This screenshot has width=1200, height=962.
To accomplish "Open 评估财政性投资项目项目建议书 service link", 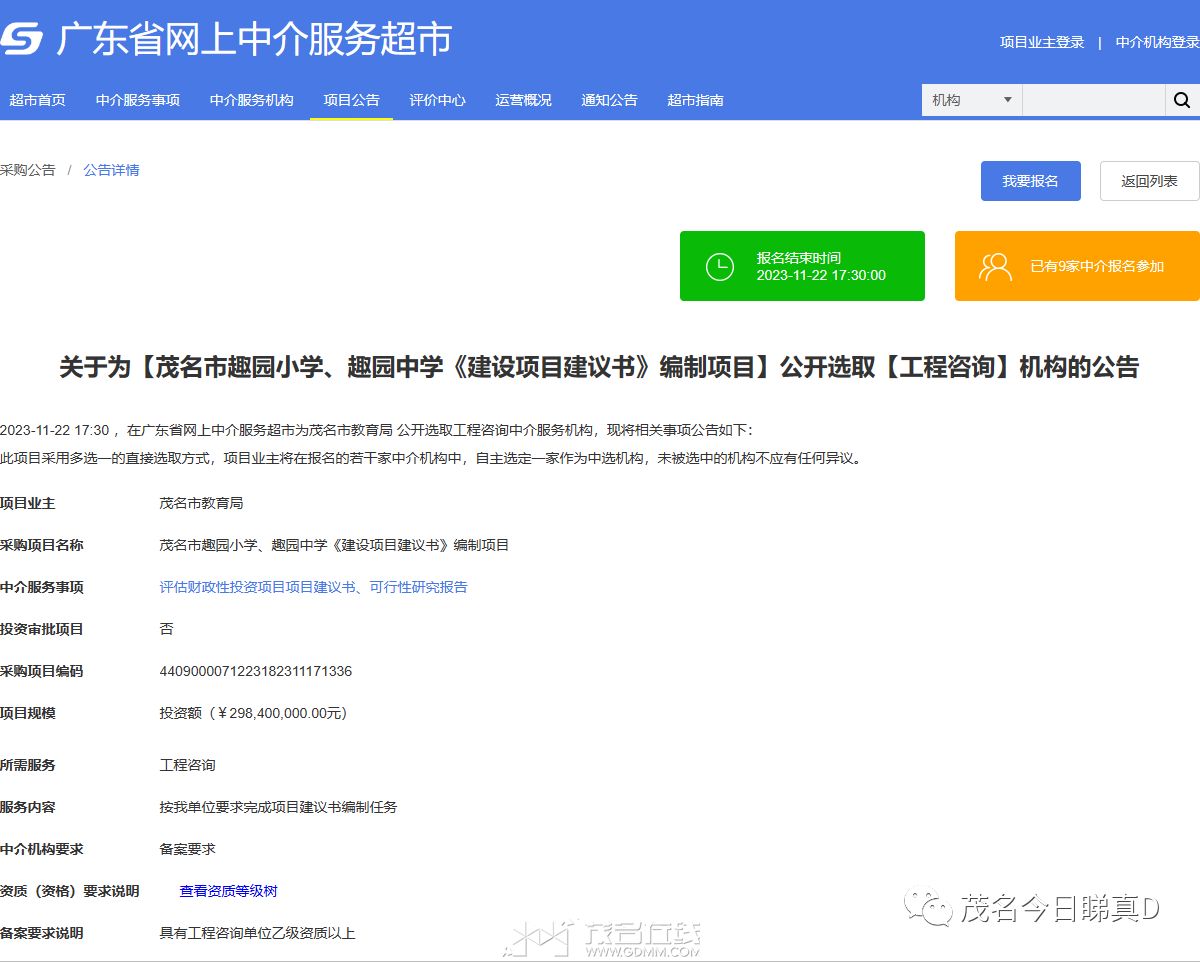I will [313, 587].
